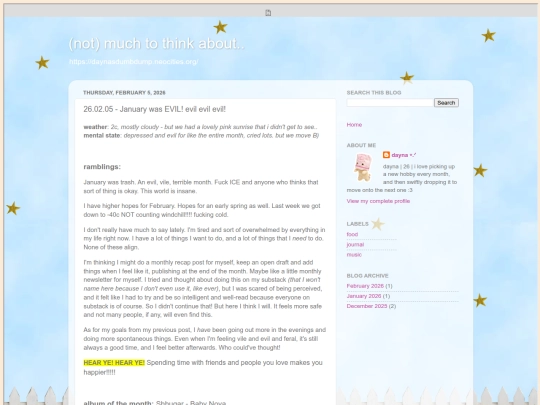The image size is (540, 405).
Task: Filter posts by the music label
Action: click(354, 255)
